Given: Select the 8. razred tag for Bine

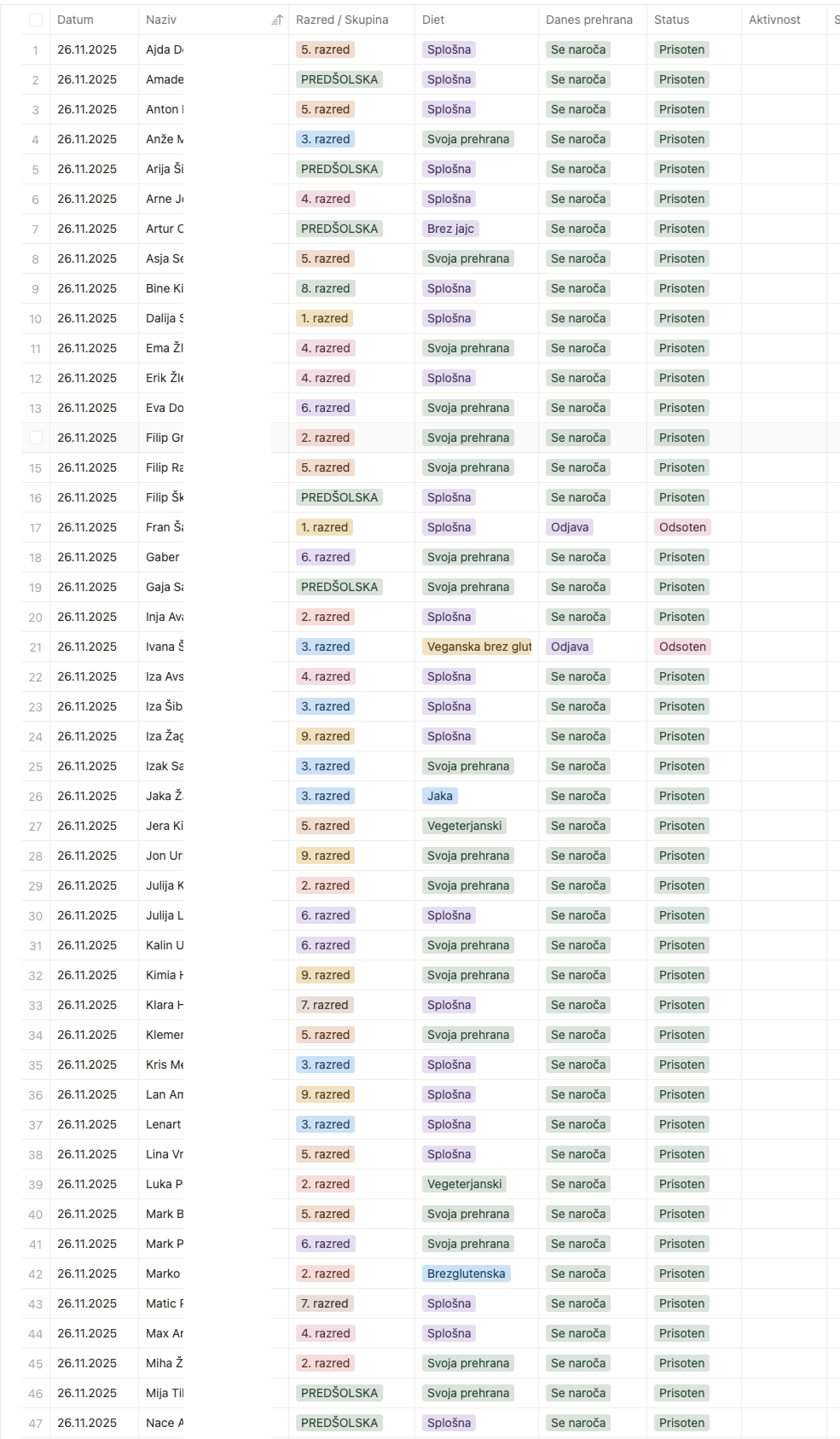Looking at the screenshot, I should tap(325, 288).
